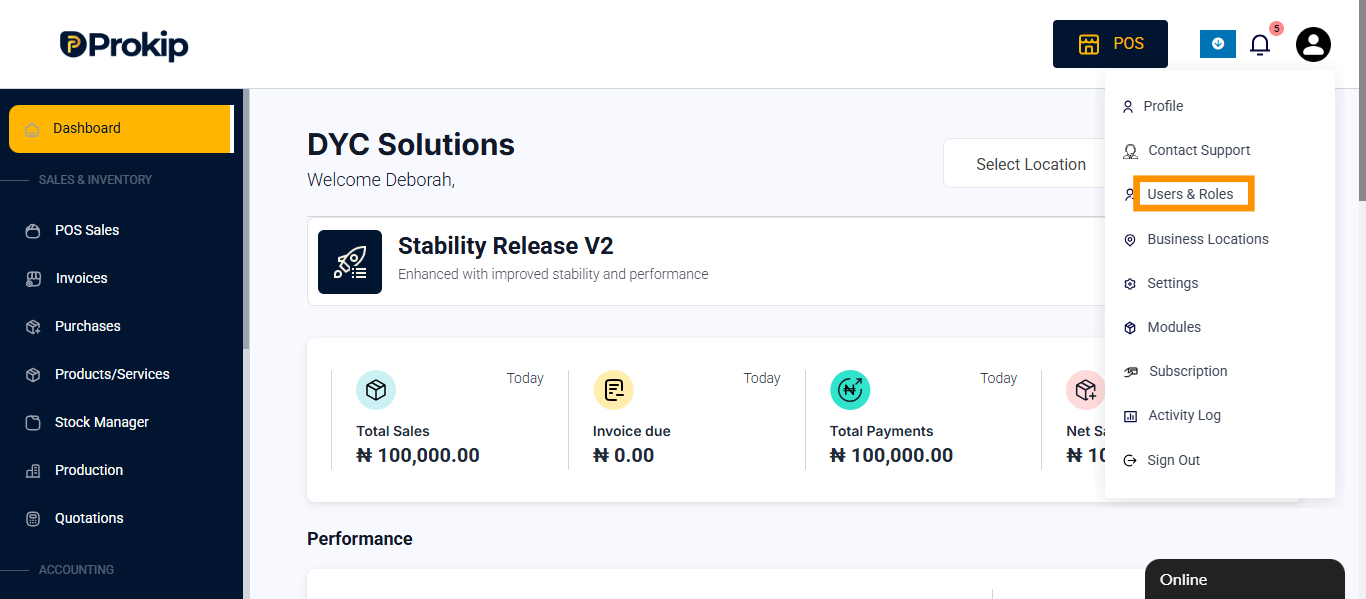Open Activity Log menu entry

tap(1184, 415)
